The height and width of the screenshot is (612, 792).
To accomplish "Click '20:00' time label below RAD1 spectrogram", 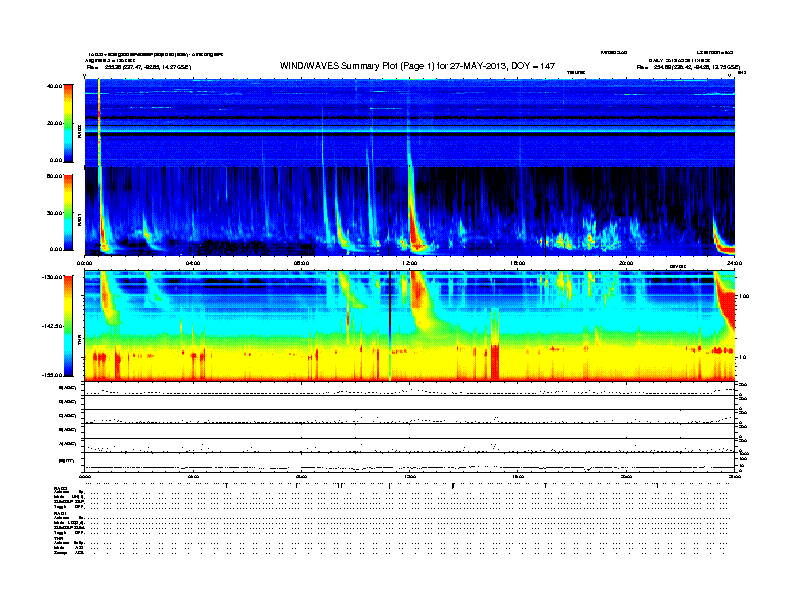I will (626, 263).
